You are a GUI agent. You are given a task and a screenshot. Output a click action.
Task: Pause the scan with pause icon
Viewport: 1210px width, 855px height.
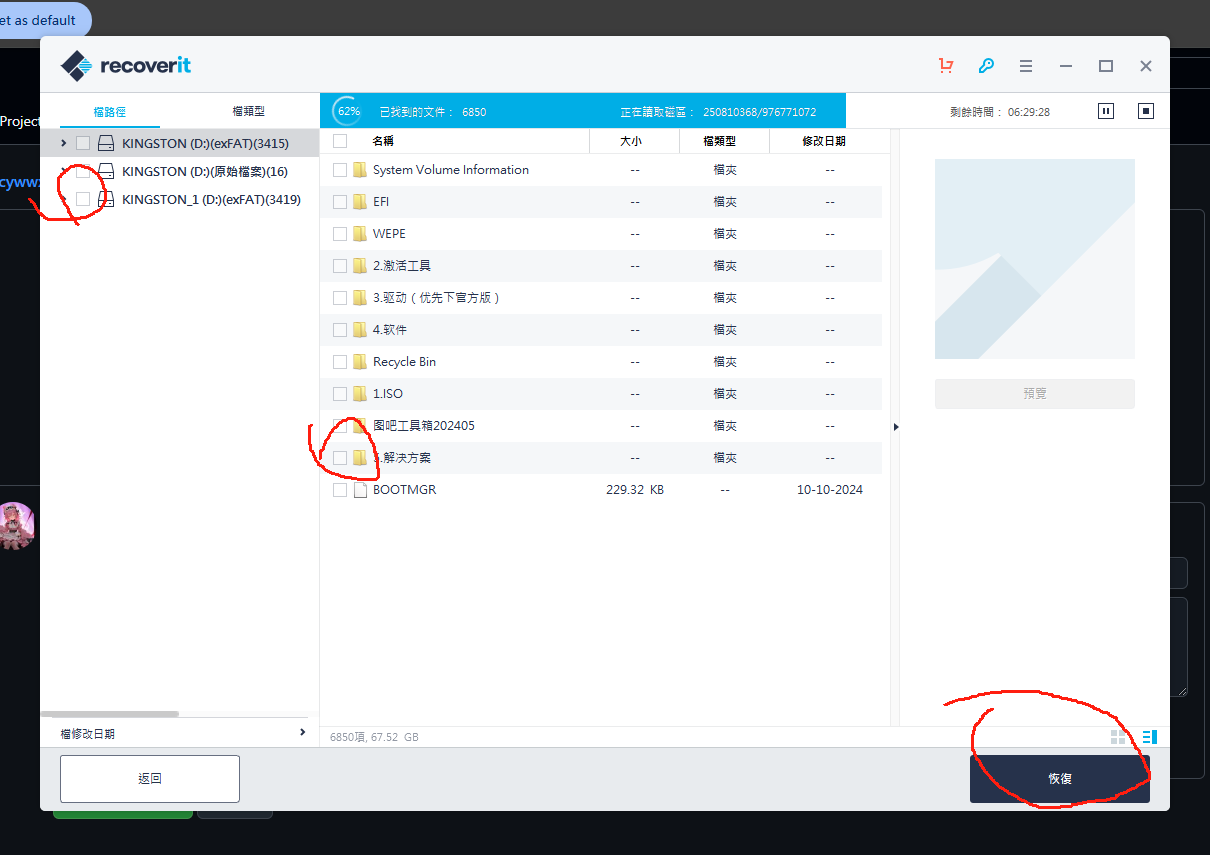point(1106,111)
